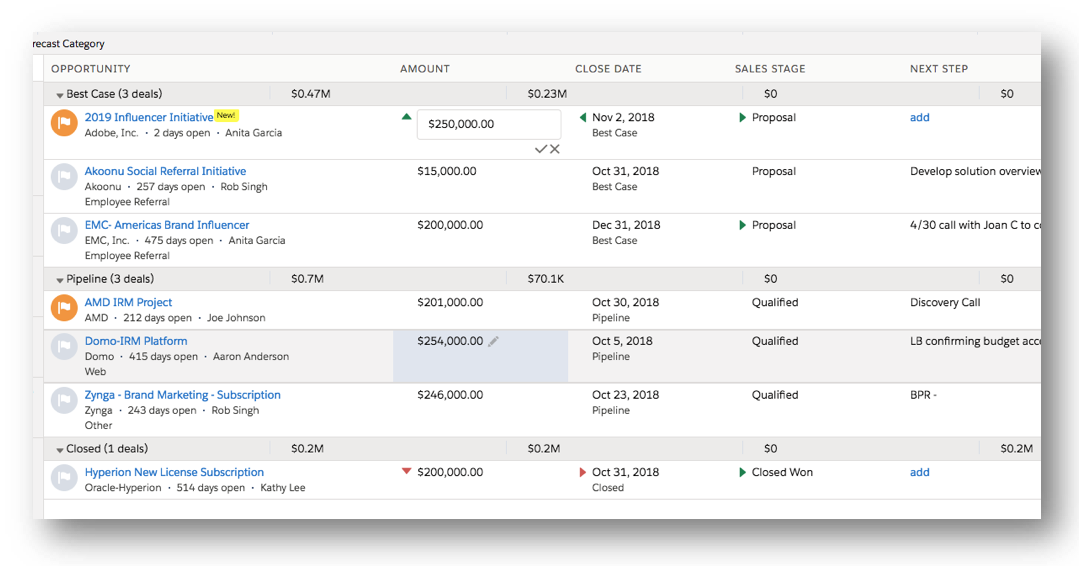Click red down arrow beside Hyperion amount
Viewport: 1079px width, 566px height.
pos(407,471)
